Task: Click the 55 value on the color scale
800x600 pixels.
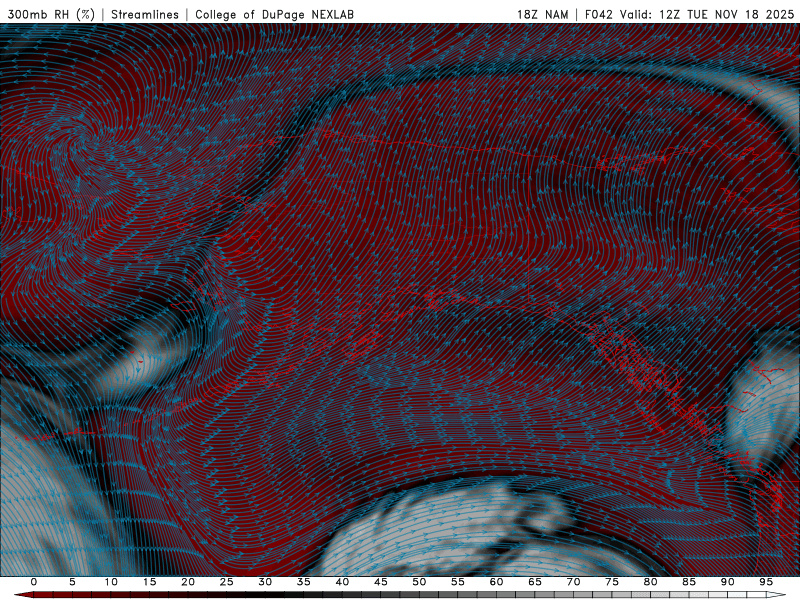Action: coord(458,582)
